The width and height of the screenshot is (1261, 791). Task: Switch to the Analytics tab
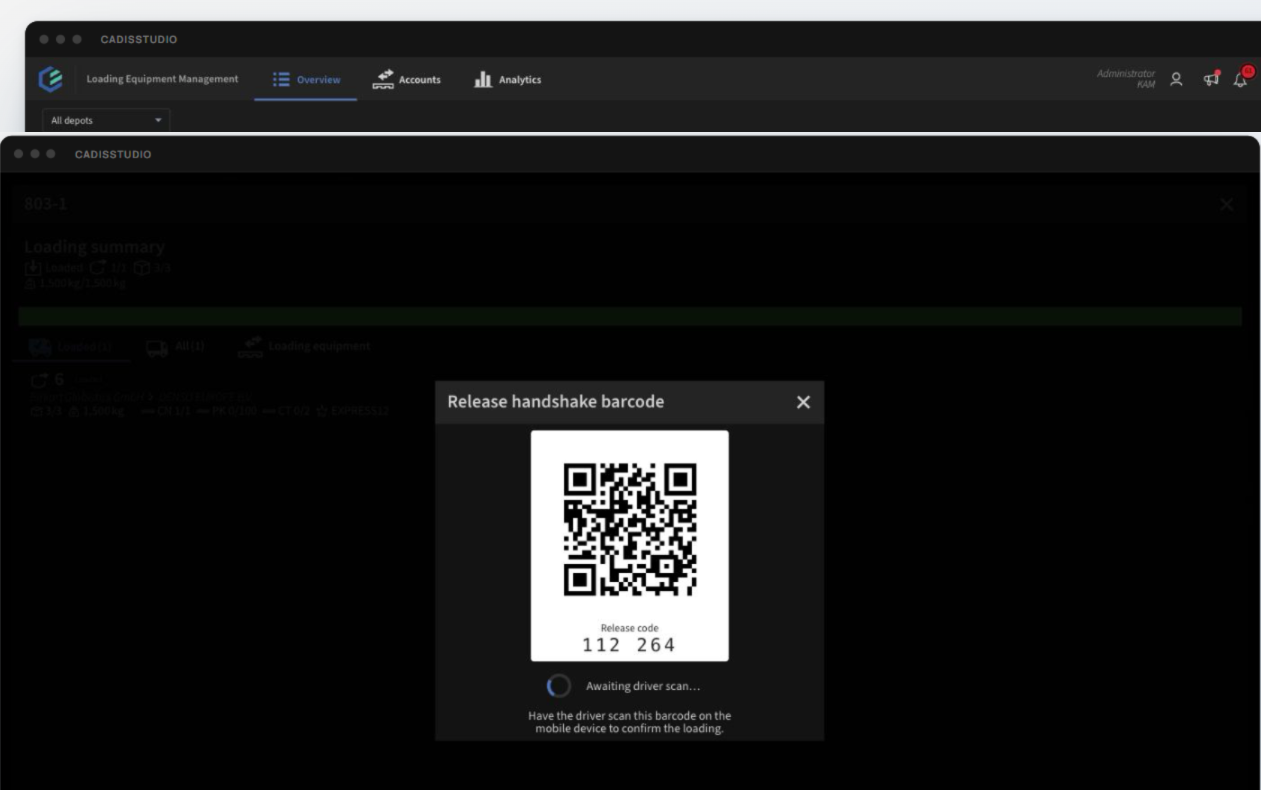click(x=507, y=80)
